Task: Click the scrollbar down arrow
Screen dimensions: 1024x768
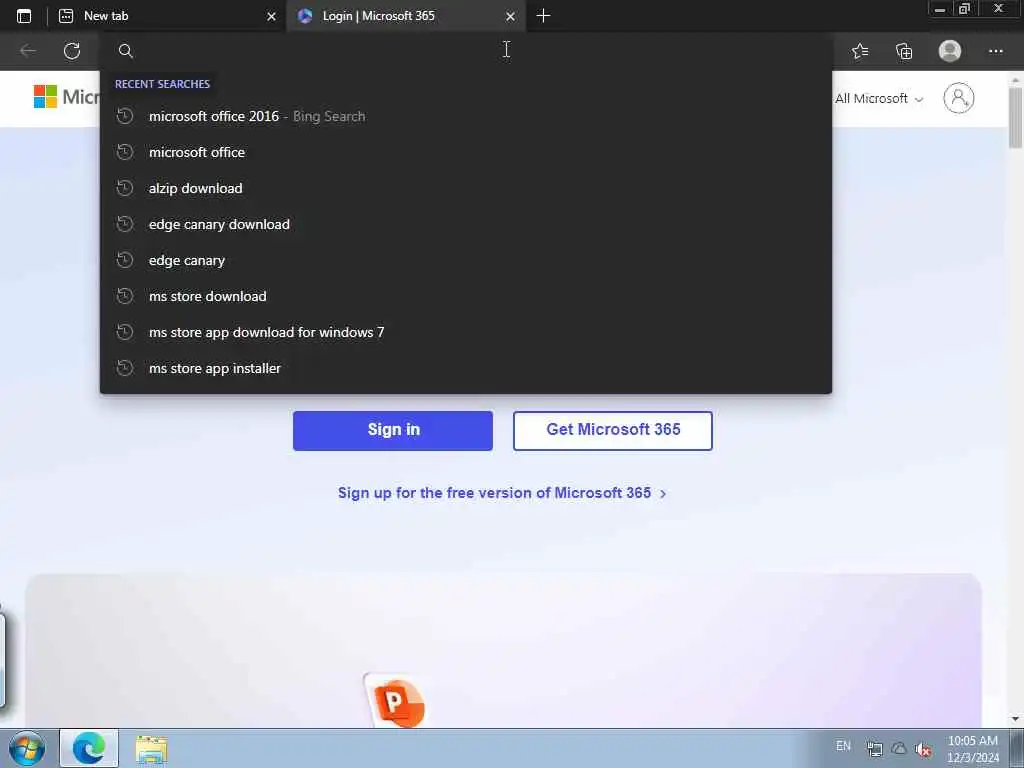Action: [1015, 719]
